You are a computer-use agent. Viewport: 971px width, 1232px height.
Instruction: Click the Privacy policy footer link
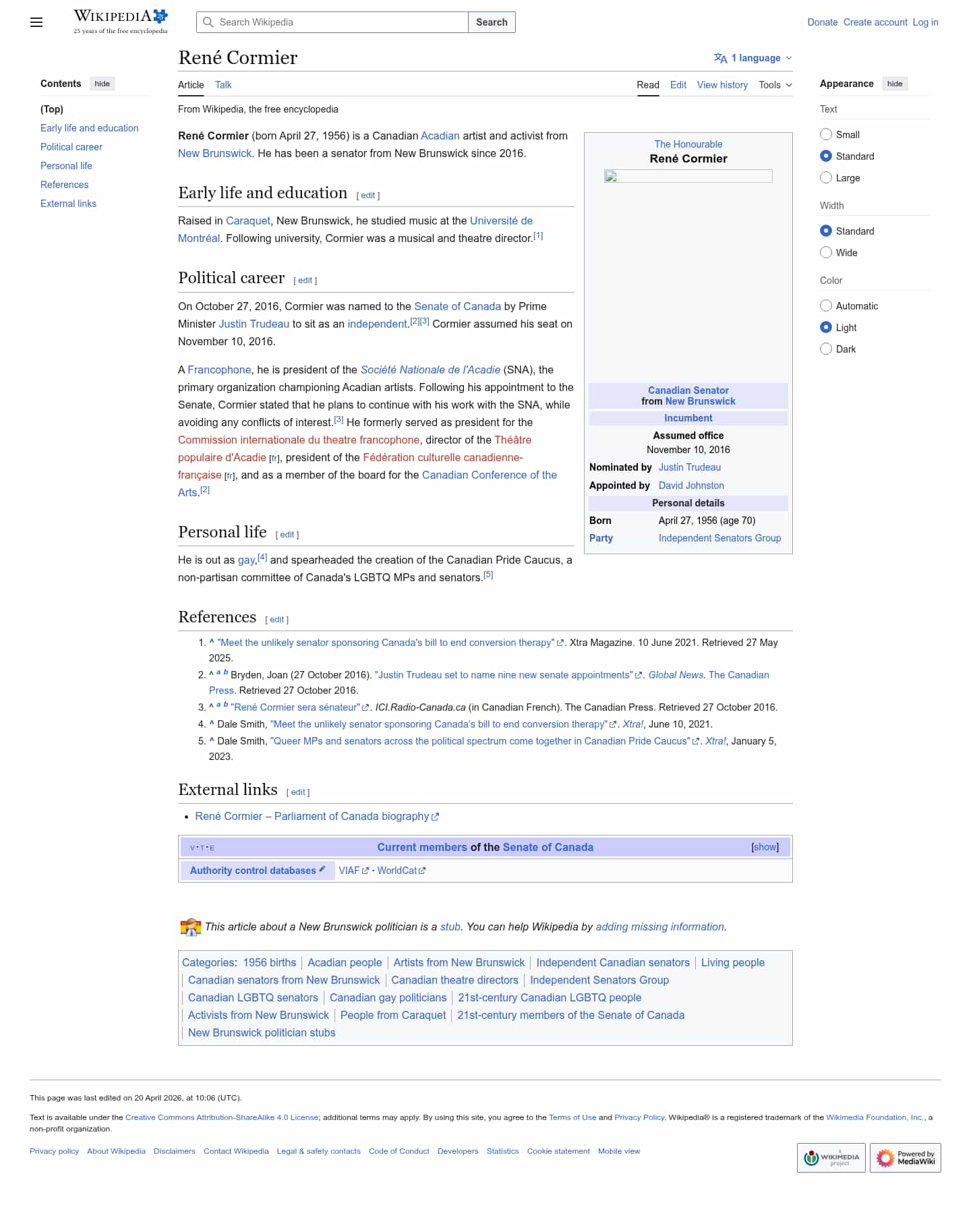54,1151
